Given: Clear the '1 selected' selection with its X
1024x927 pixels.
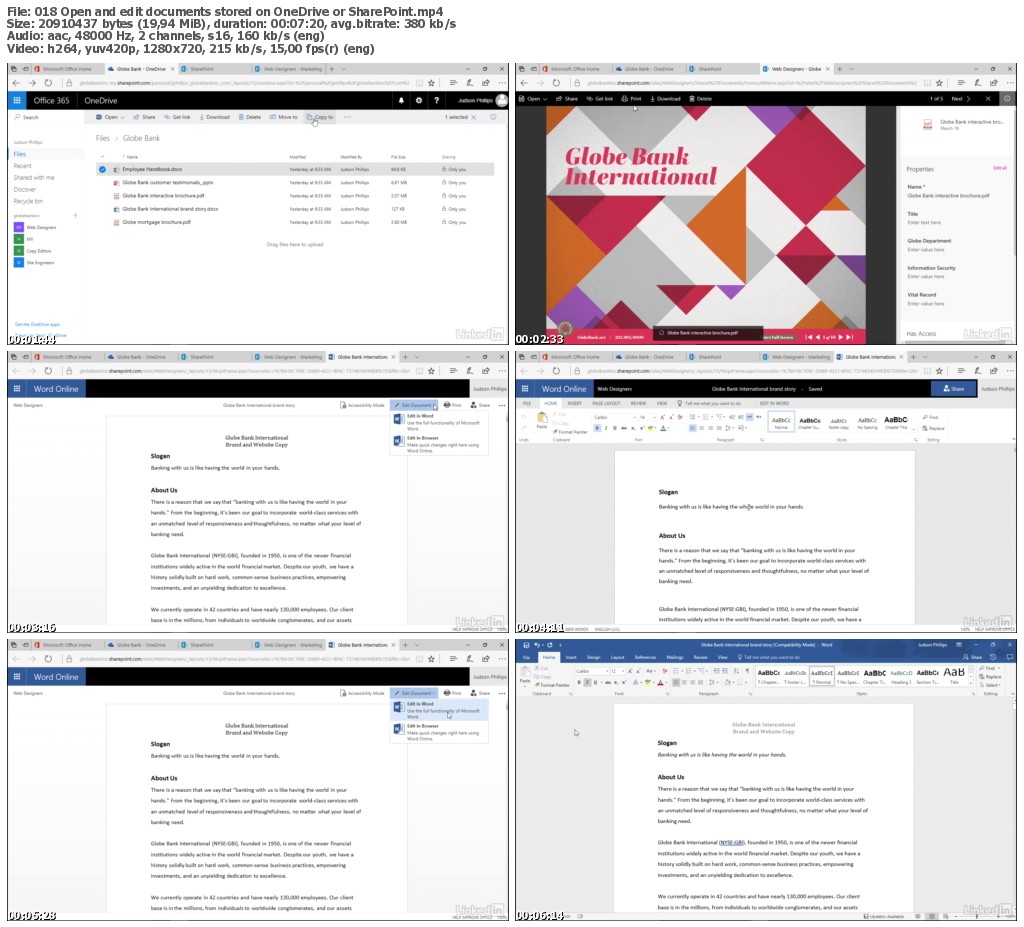Looking at the screenshot, I should [474, 118].
